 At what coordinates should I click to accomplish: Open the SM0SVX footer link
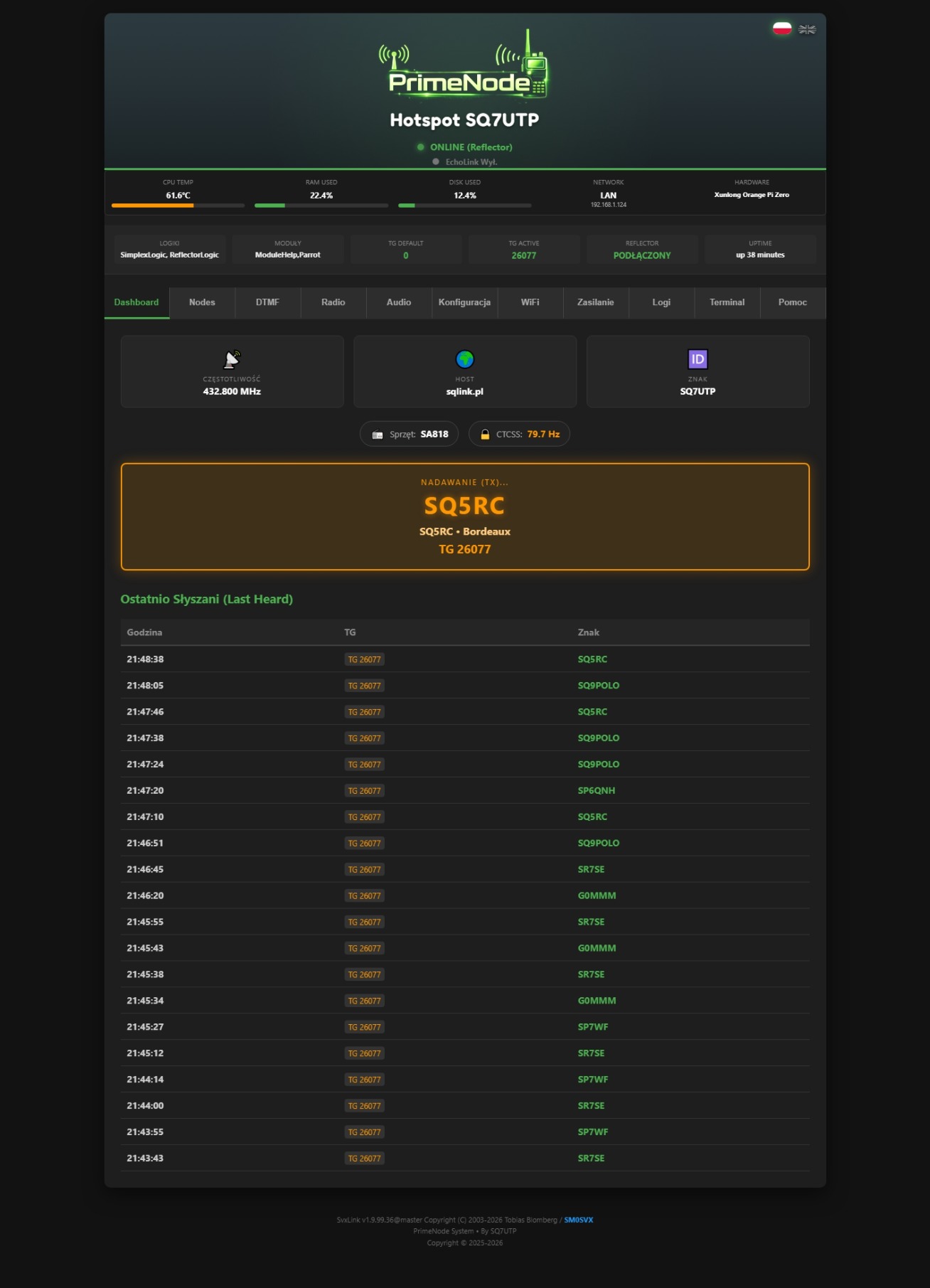click(x=578, y=1220)
